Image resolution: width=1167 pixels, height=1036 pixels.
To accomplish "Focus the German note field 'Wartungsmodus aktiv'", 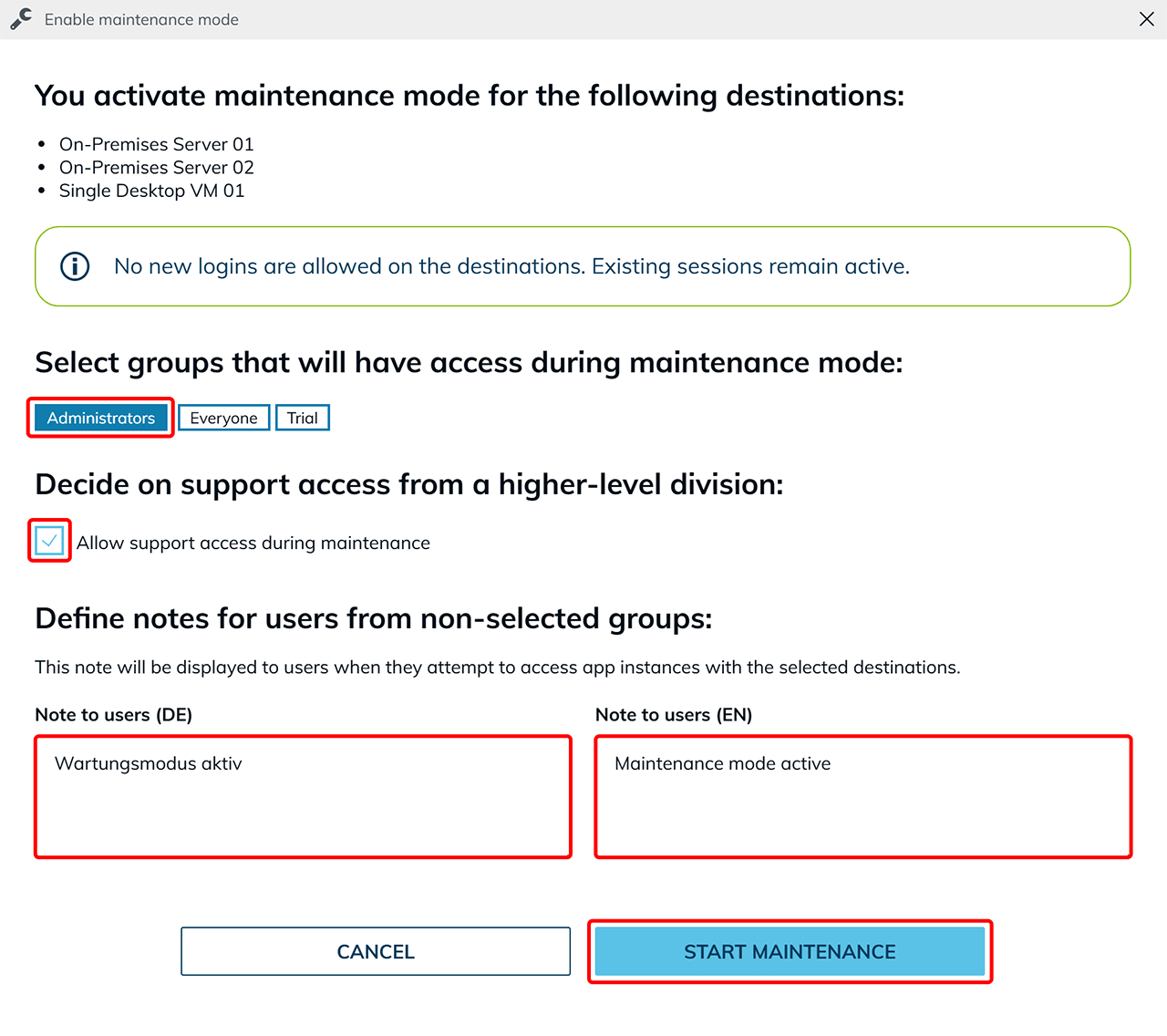I will point(303,796).
